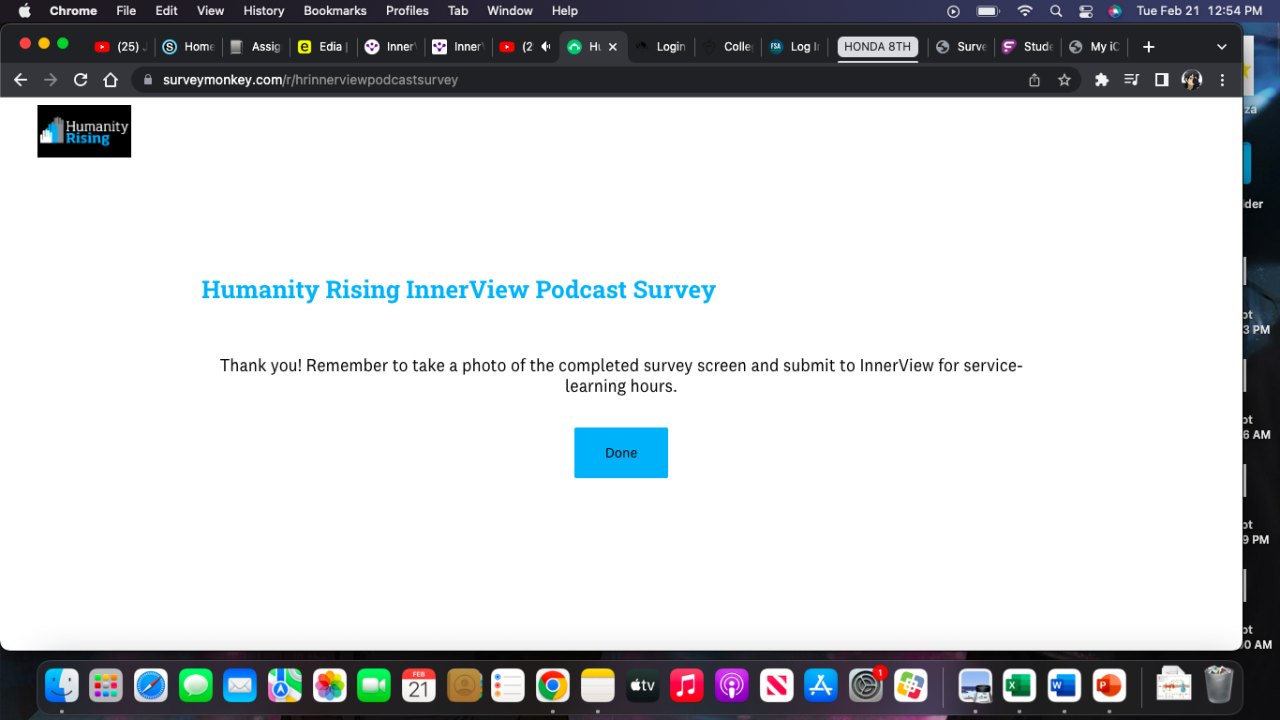Go back to the previous page
Image resolution: width=1280 pixels, height=720 pixels.
tap(20, 80)
